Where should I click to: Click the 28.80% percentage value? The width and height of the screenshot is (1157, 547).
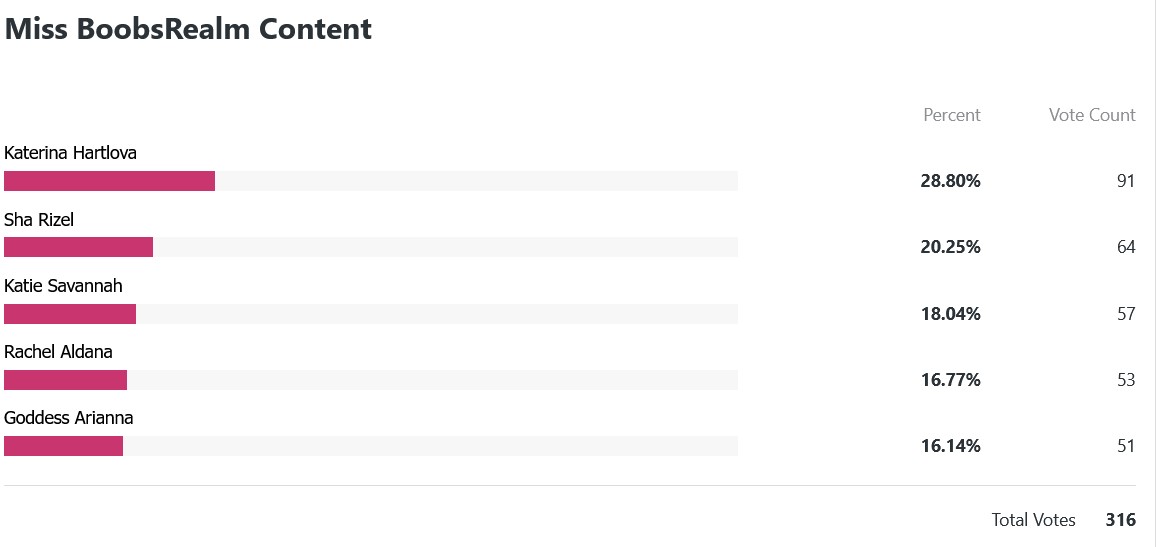[x=950, y=181]
